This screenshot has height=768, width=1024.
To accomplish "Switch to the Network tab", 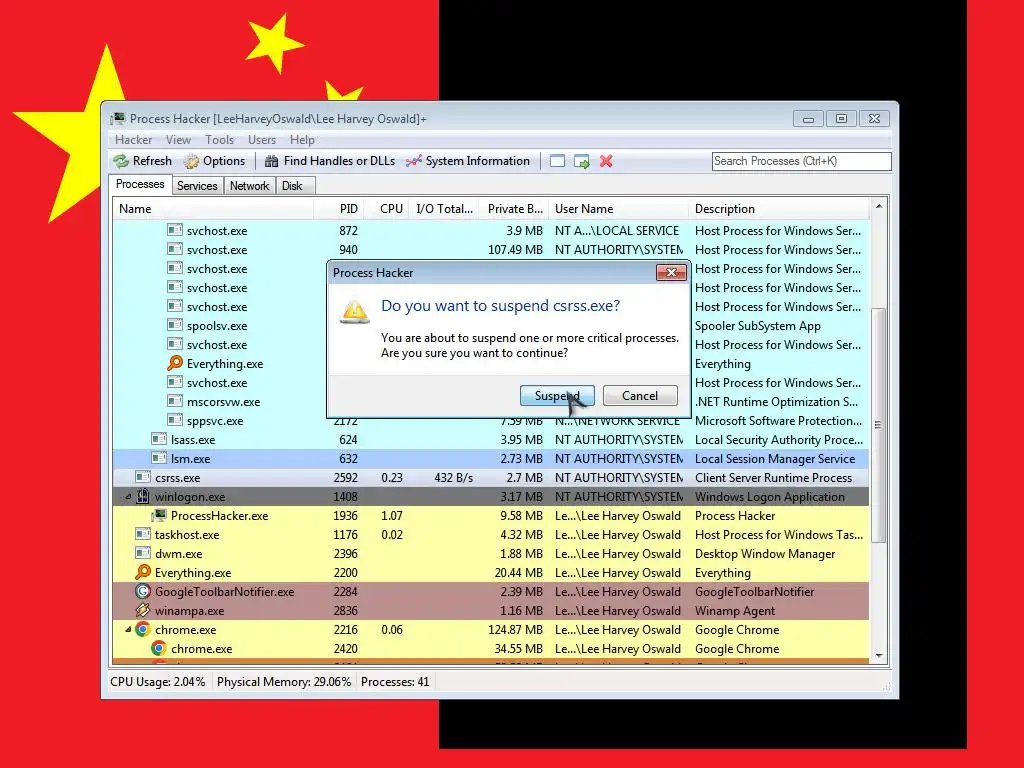I will click(x=249, y=186).
